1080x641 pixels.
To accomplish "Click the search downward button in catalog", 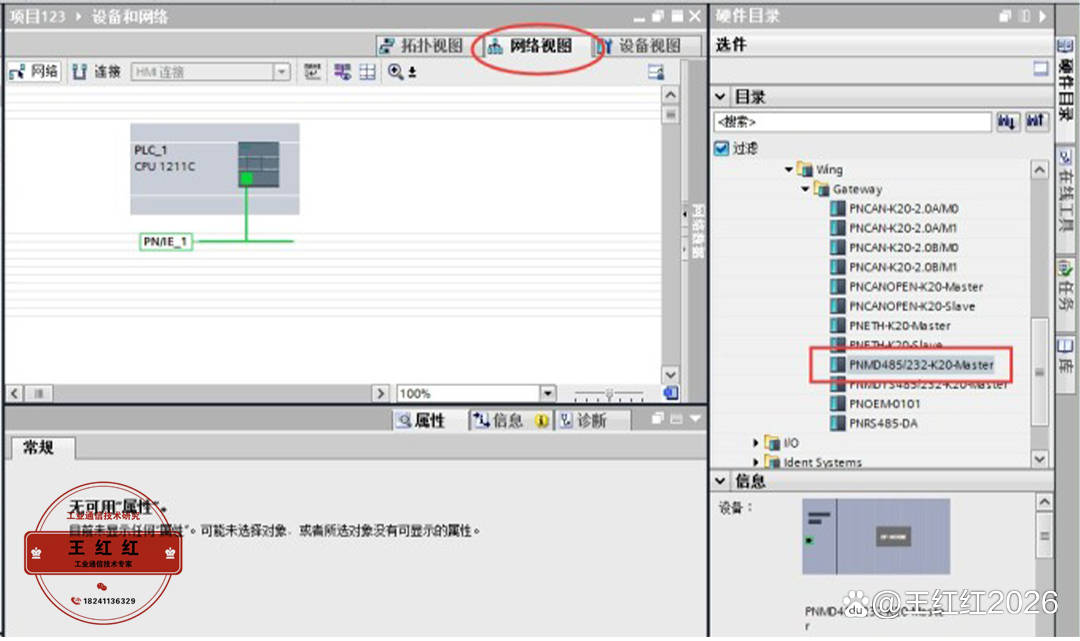I will pos(1008,122).
